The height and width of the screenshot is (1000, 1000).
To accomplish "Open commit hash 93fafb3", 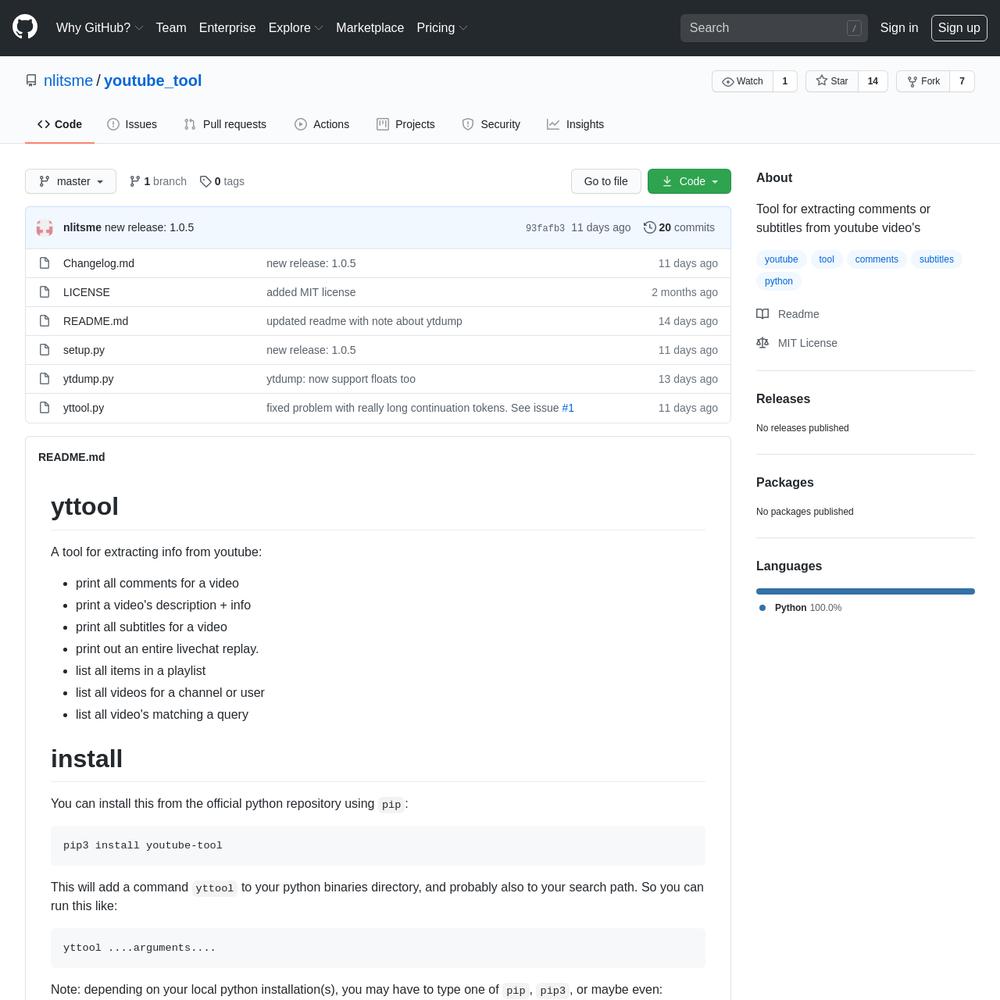I will tap(545, 228).
